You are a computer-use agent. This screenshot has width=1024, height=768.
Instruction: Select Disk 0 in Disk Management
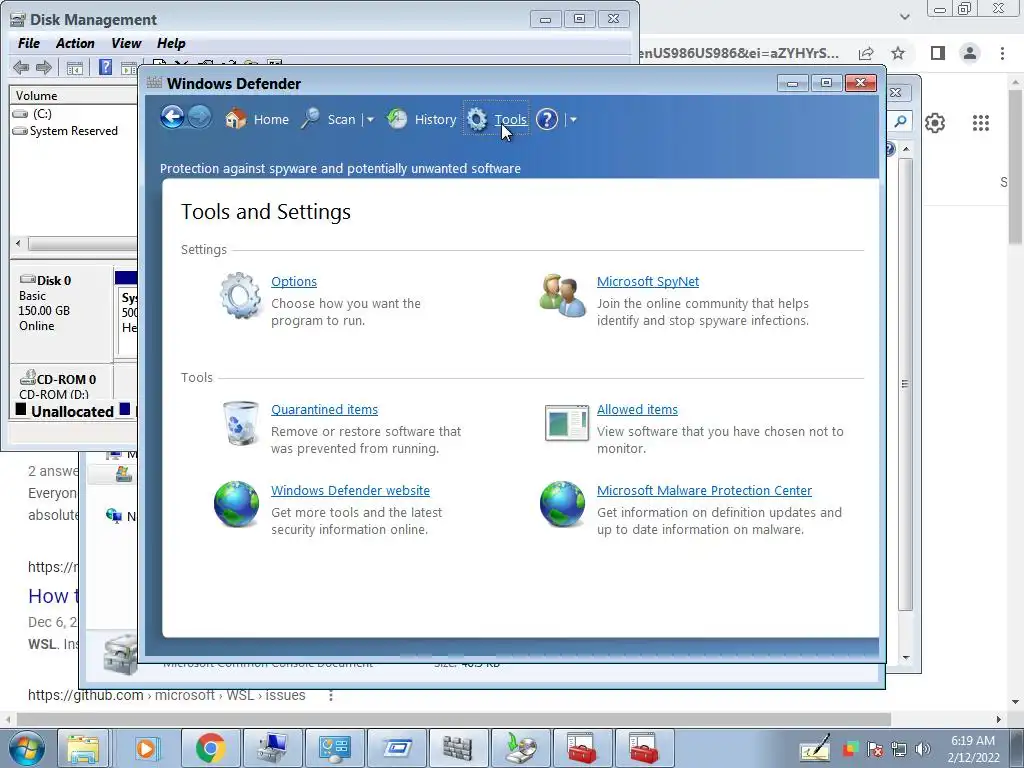click(x=61, y=311)
